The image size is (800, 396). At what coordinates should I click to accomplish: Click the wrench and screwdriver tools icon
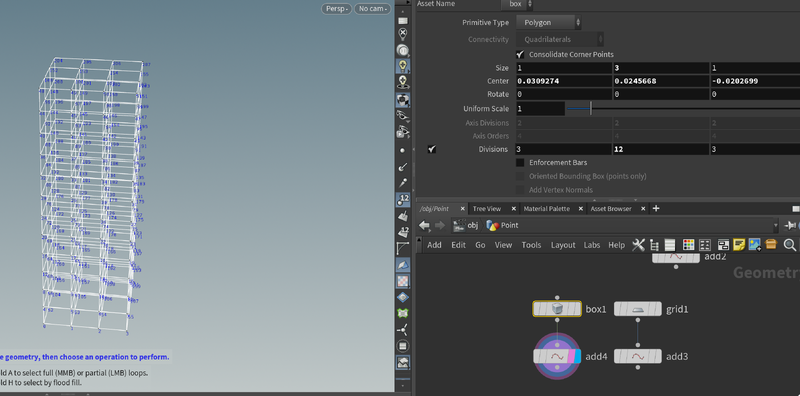(x=638, y=245)
